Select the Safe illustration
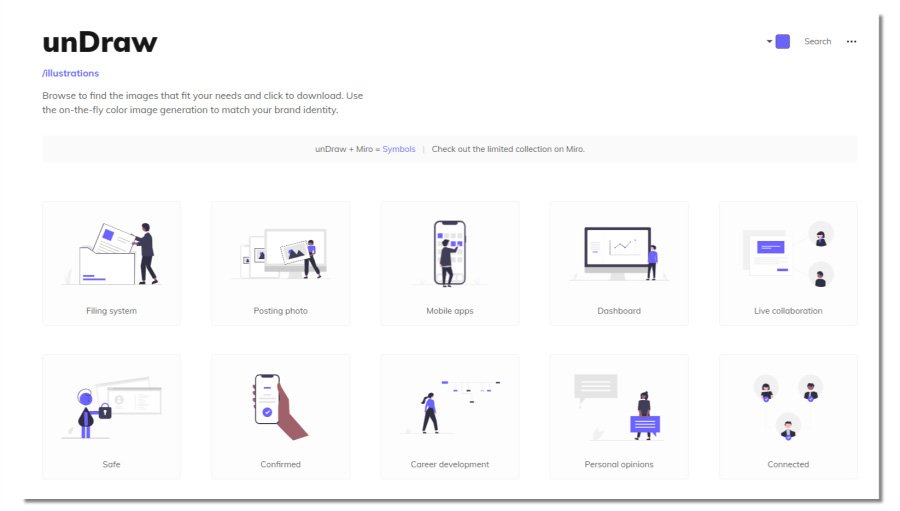The height and width of the screenshot is (511, 900). tap(111, 417)
